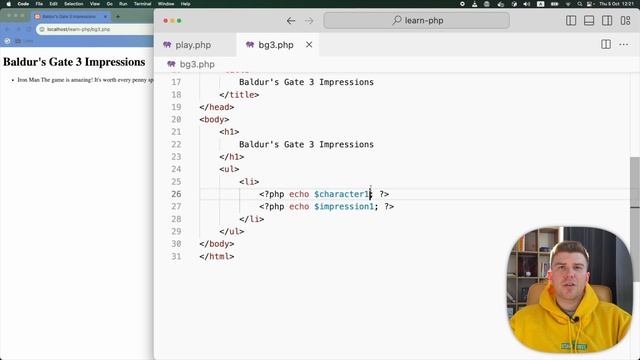The height and width of the screenshot is (360, 640).
Task: Open the View menu
Action: (x=95, y=4)
